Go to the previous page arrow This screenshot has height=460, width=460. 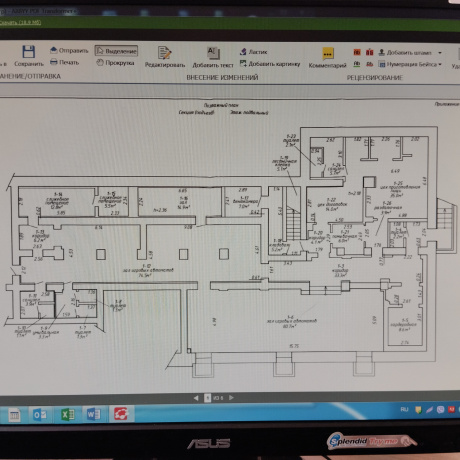tap(196, 398)
